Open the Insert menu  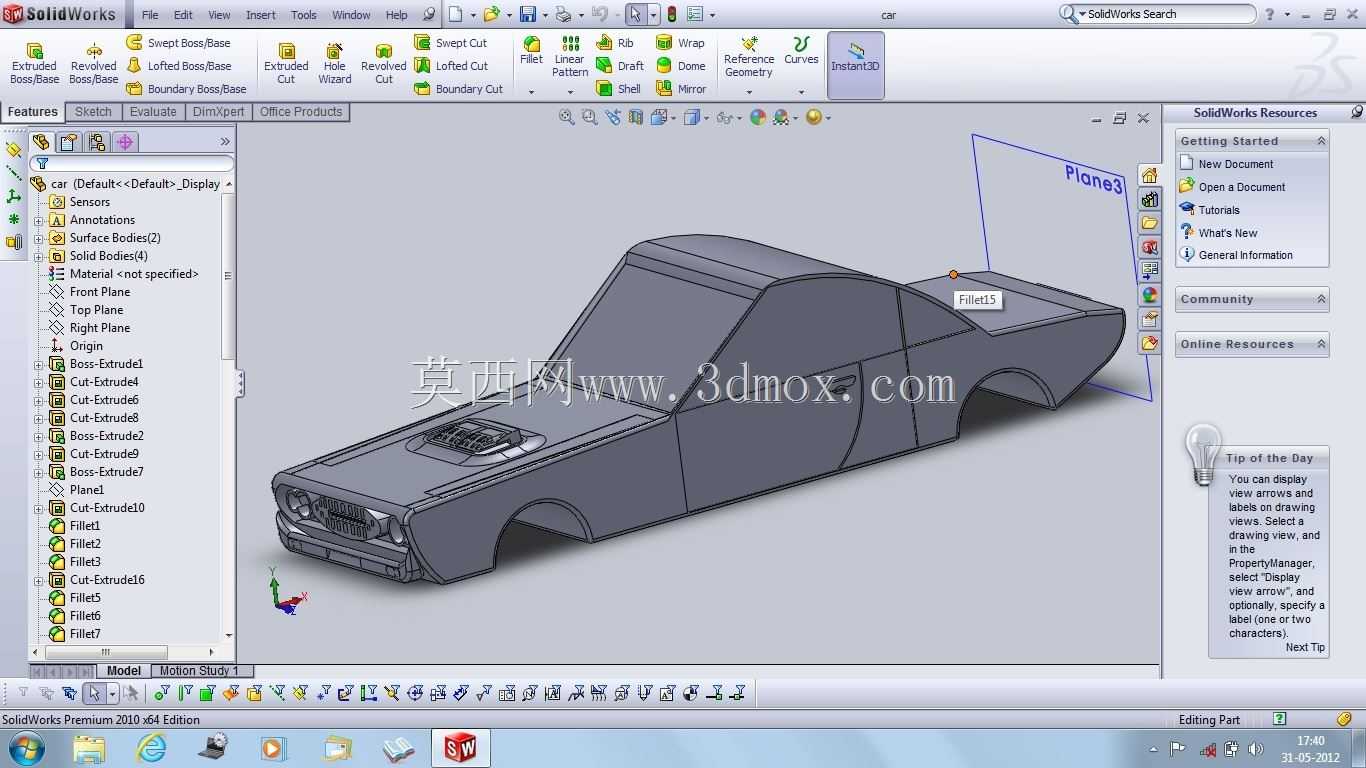(x=261, y=15)
